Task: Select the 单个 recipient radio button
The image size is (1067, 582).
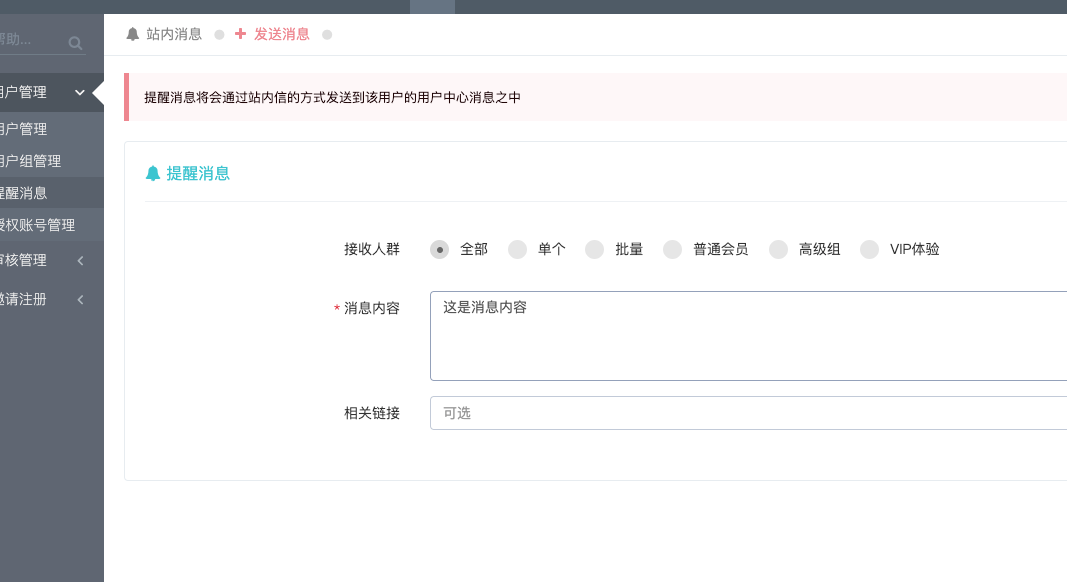Action: [x=517, y=250]
